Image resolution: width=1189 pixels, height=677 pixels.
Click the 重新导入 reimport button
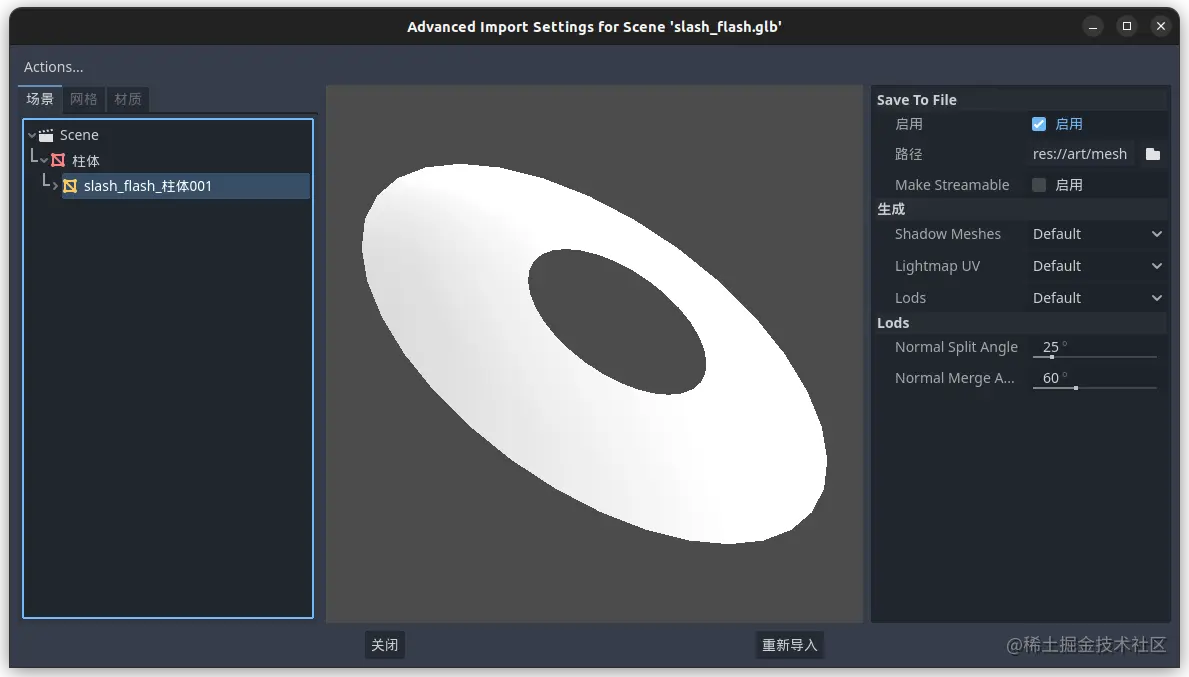click(x=789, y=645)
